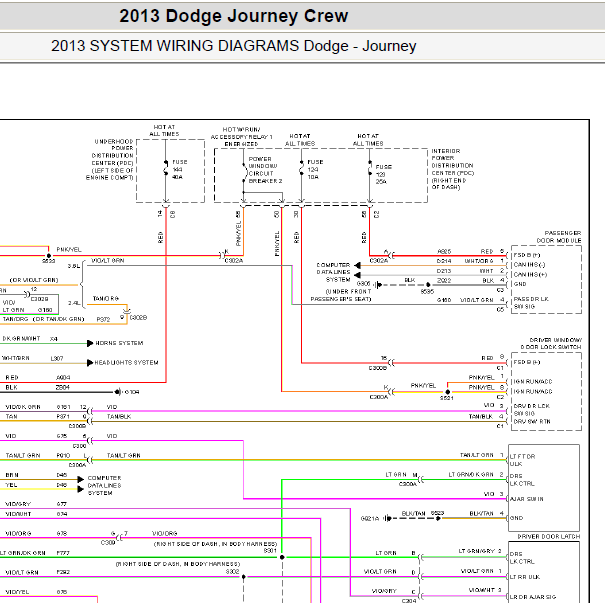The width and height of the screenshot is (605, 603).
Task: Click the S535 splice label
Action: tap(427, 291)
